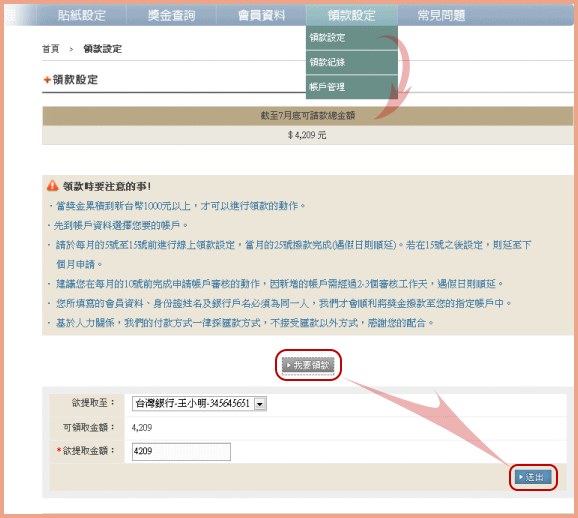Click the 我要領款 button
The image size is (578, 518).
click(308, 365)
